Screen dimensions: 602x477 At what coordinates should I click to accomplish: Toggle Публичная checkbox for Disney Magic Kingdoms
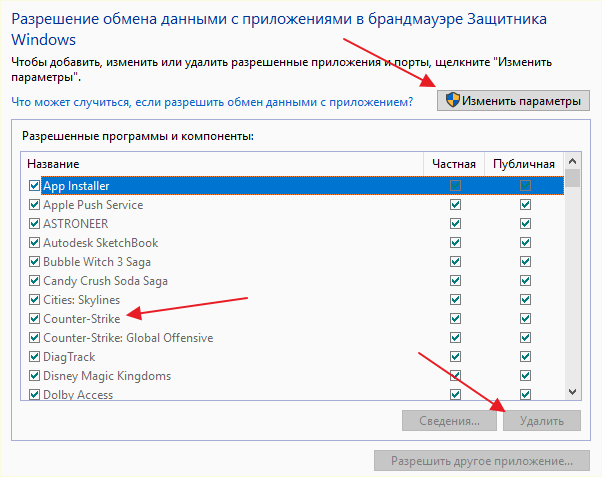click(525, 376)
